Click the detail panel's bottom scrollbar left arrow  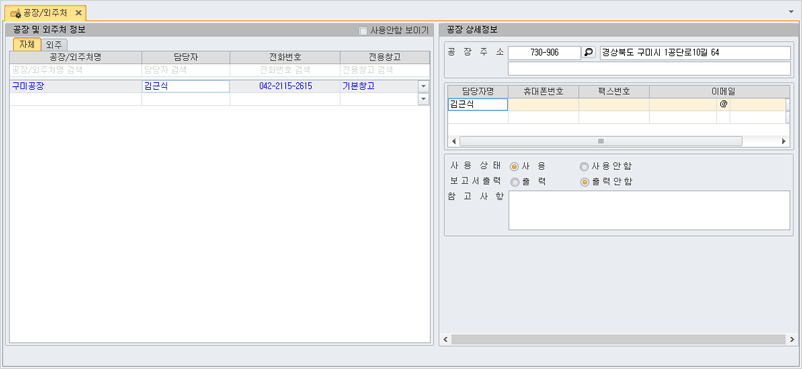point(445,339)
